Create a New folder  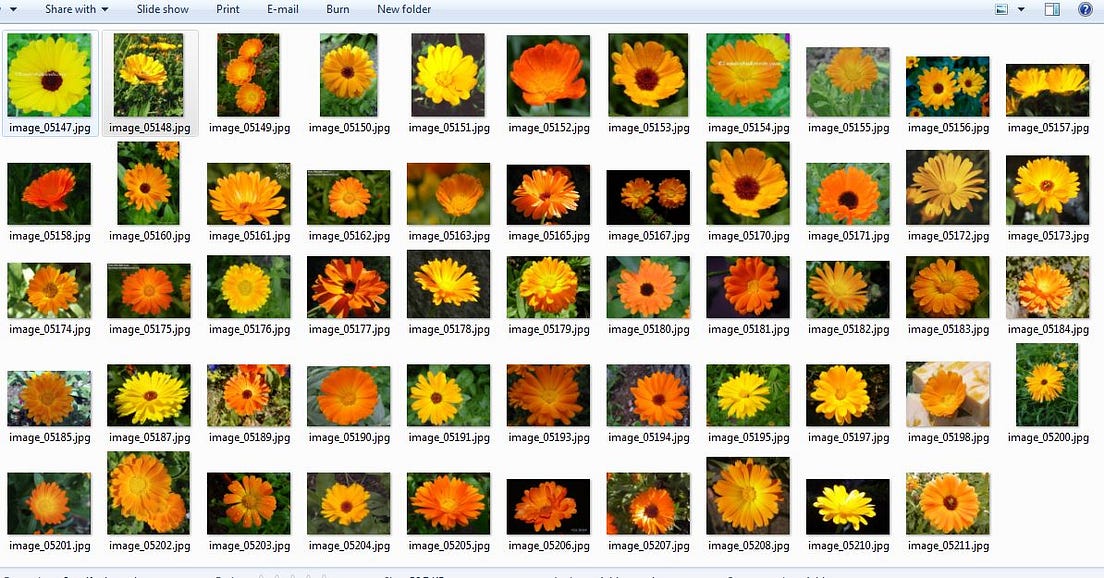[x=404, y=9]
